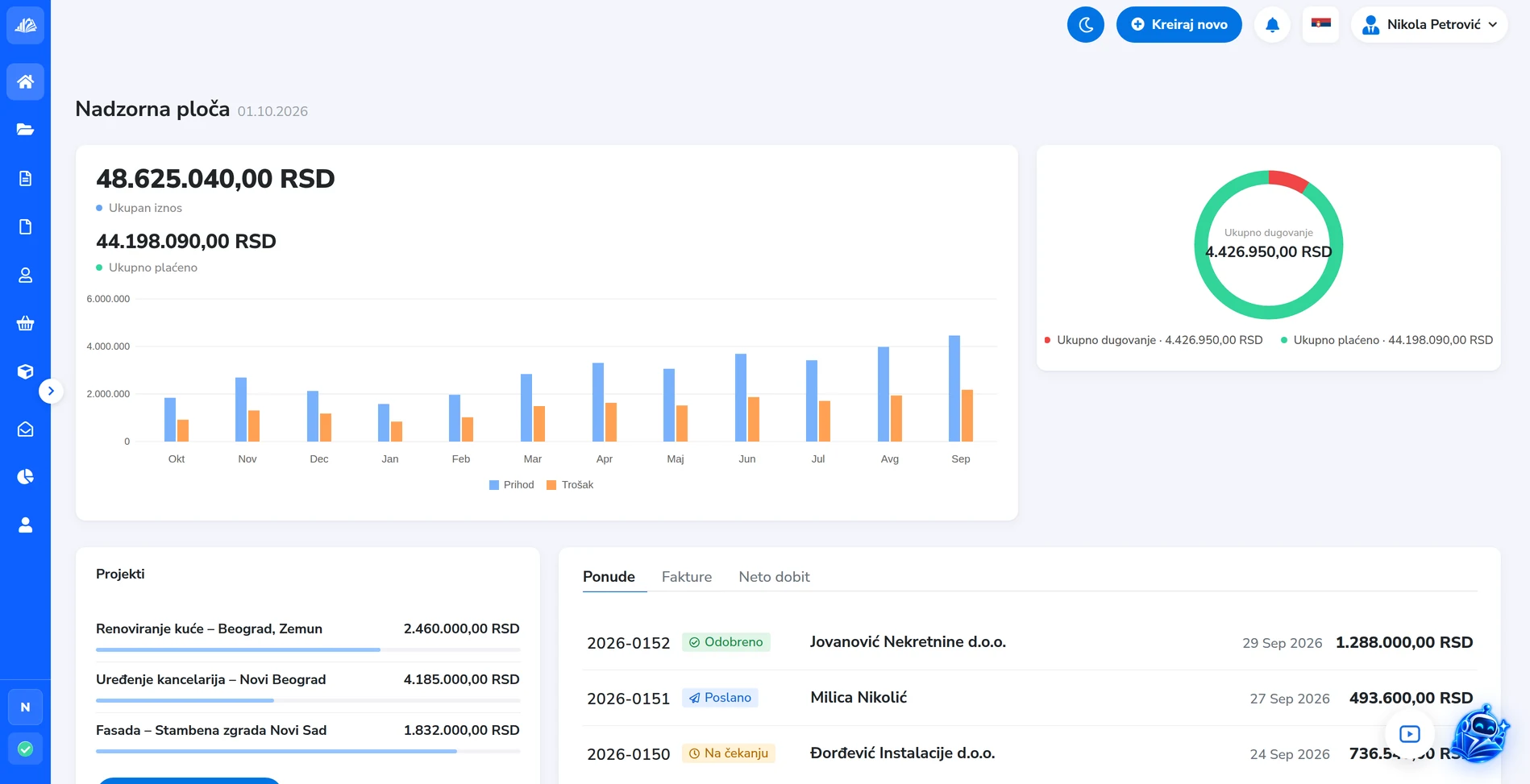
Task: Open offer 2026-0152 Jovanović Nekretnine
Action: (x=1030, y=642)
